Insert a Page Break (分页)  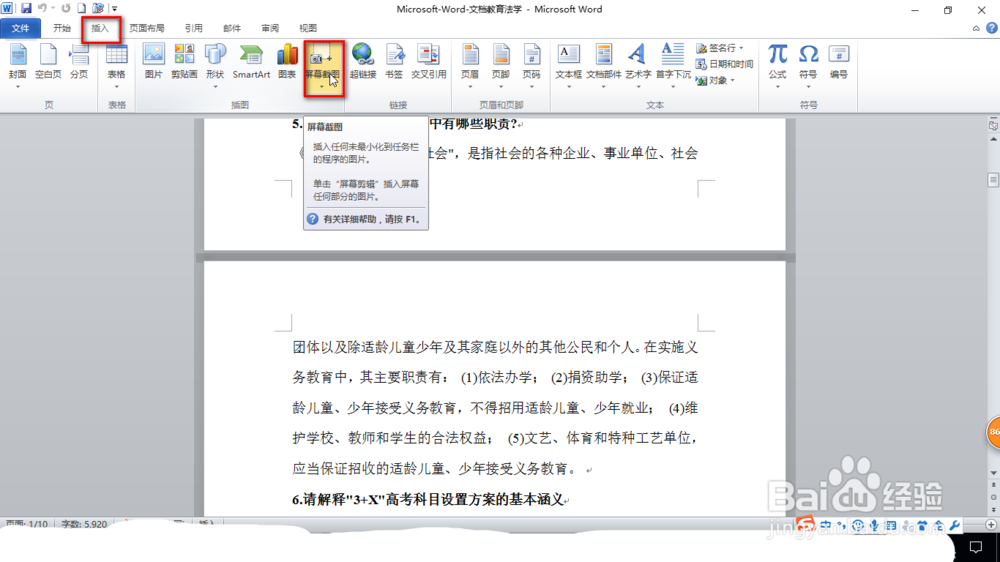click(79, 63)
